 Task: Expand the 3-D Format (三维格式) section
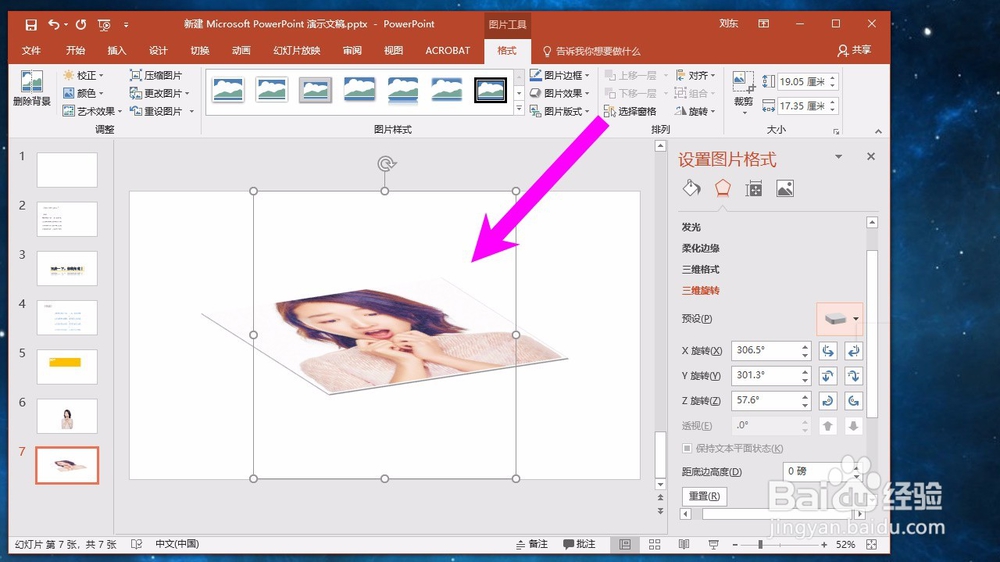click(700, 269)
